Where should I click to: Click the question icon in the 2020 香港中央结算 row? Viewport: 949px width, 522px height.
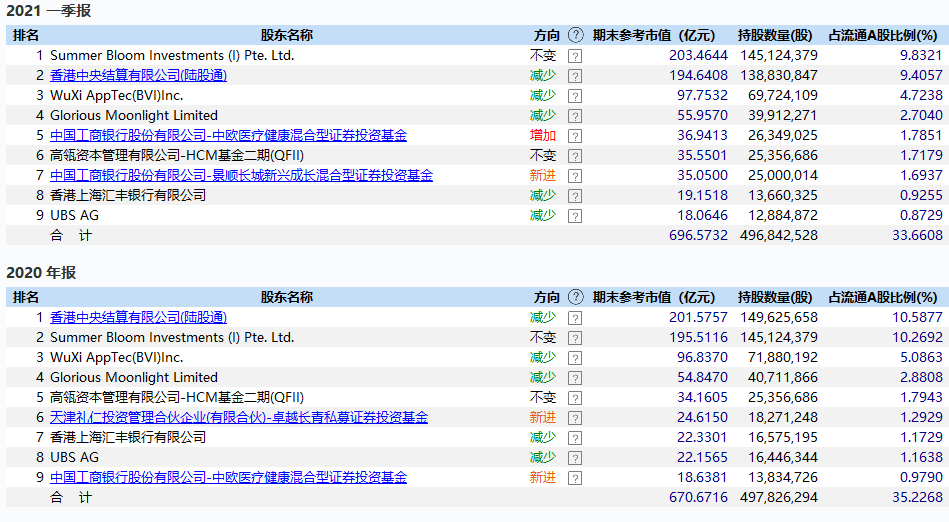click(575, 318)
